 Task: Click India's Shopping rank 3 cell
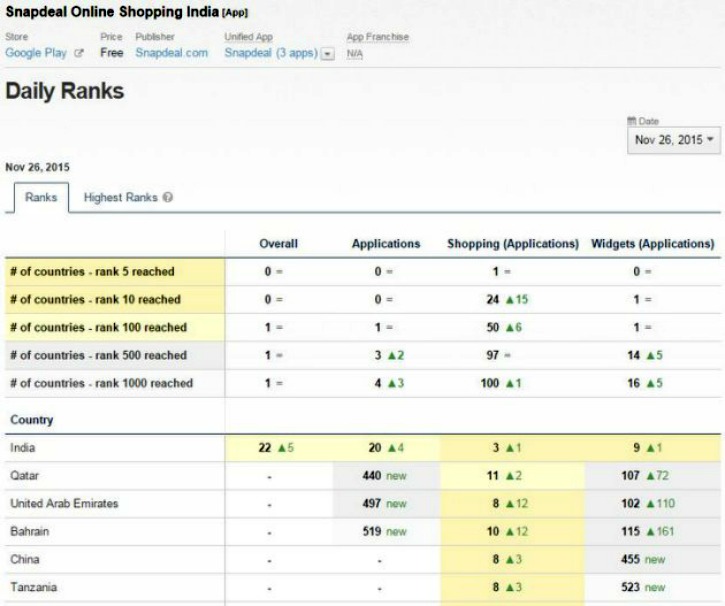(513, 447)
